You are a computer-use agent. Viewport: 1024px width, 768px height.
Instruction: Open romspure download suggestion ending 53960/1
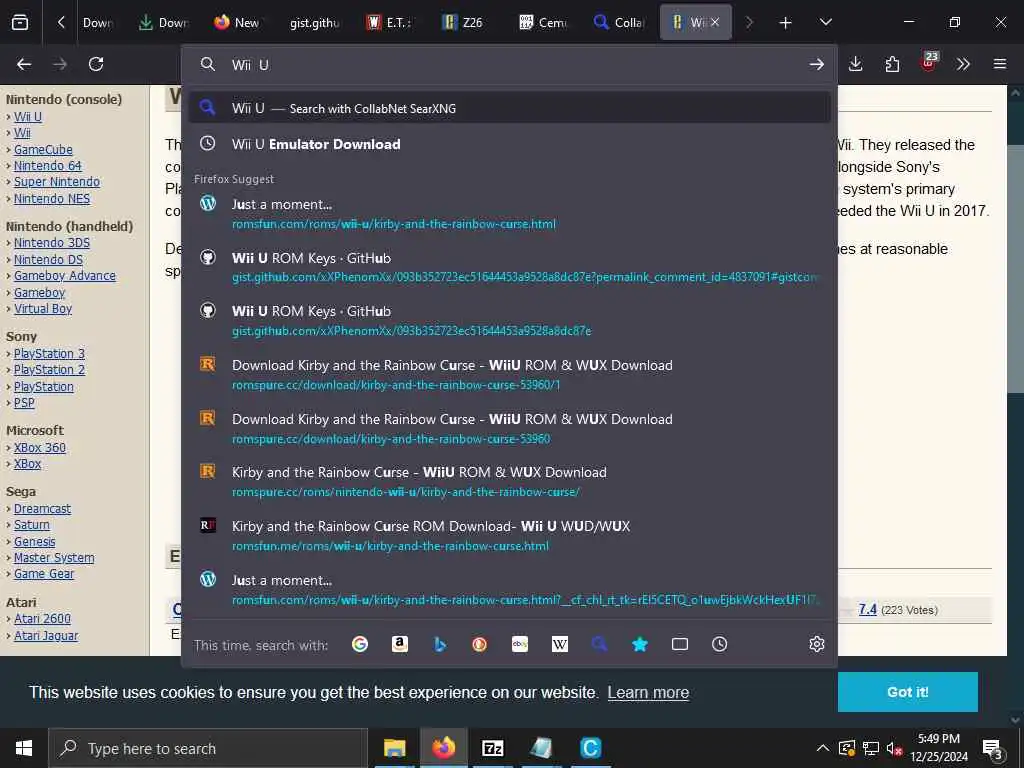coord(509,374)
